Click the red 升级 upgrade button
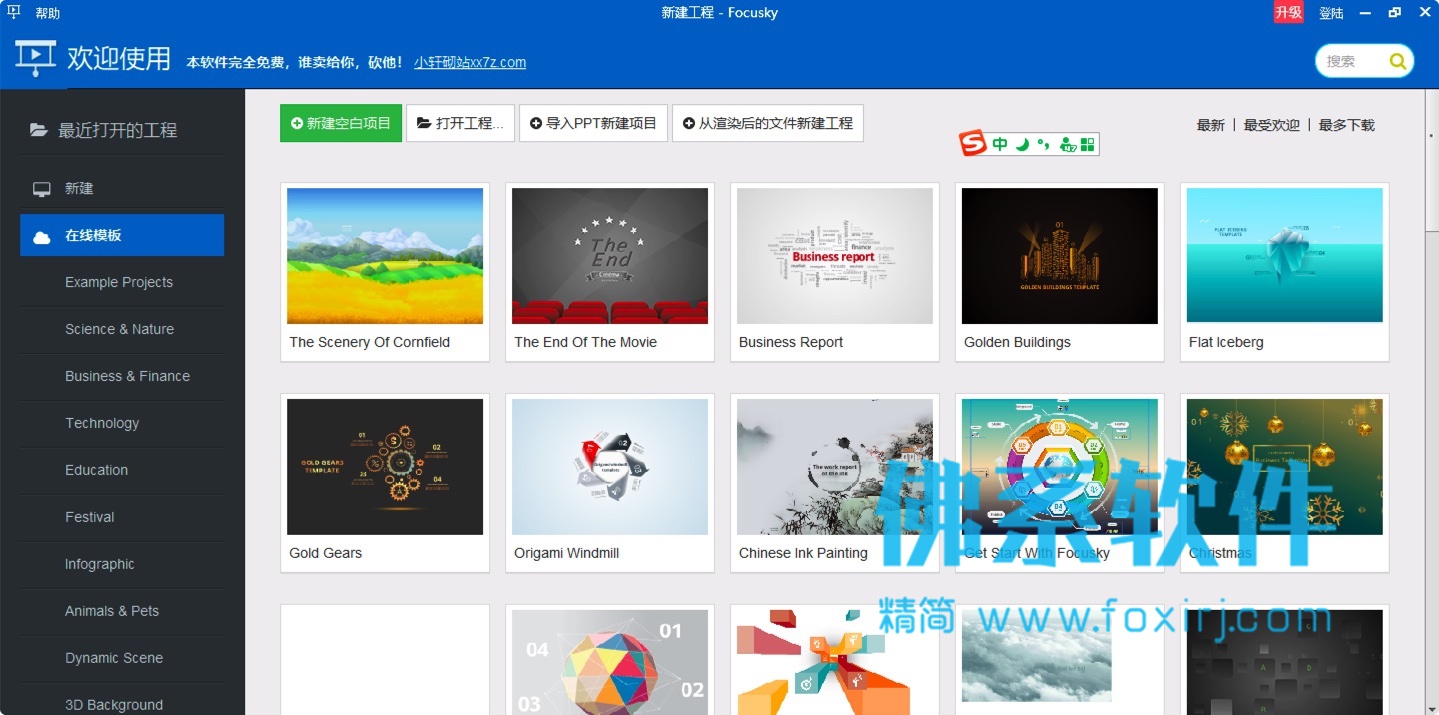1439x715 pixels. pos(1288,12)
